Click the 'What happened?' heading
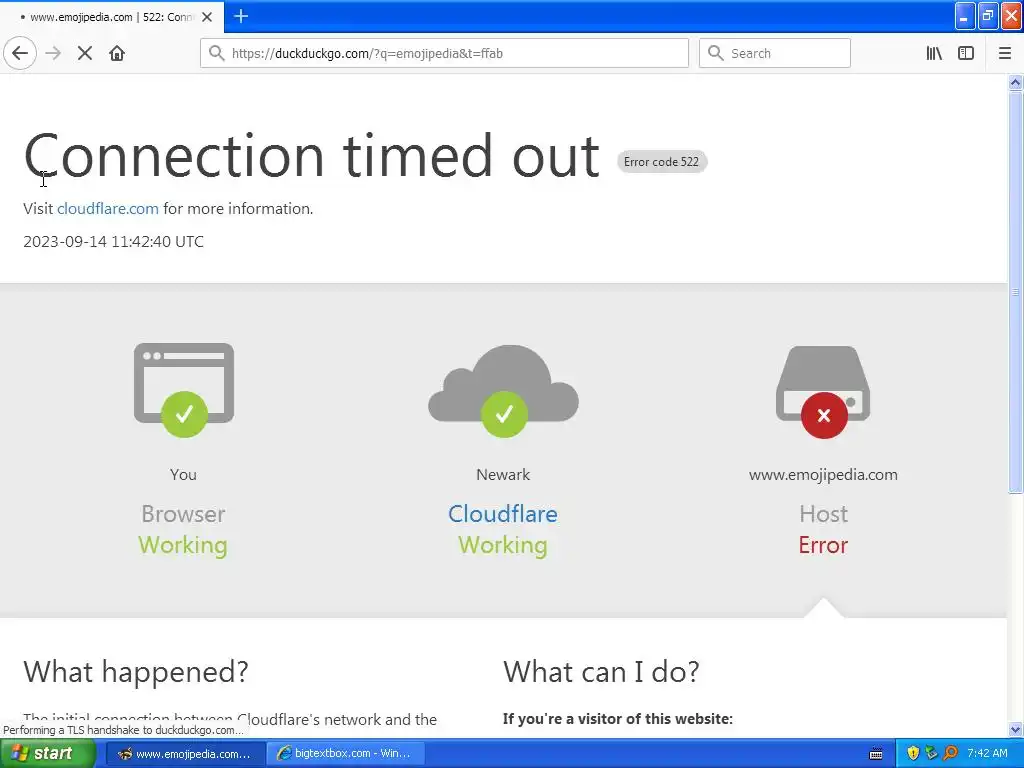Viewport: 1024px width, 768px height. pos(136,671)
